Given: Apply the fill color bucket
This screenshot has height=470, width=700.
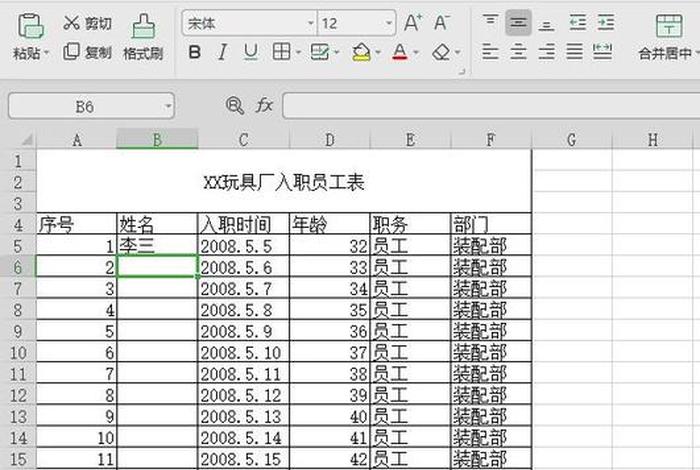Looking at the screenshot, I should click(x=362, y=52).
